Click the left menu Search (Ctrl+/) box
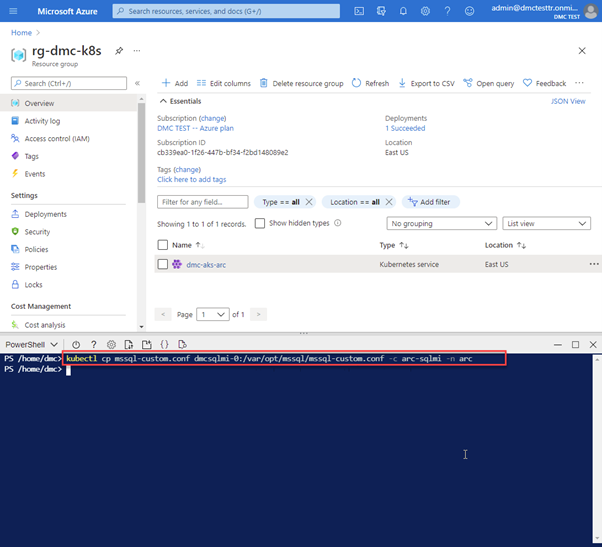Viewport: 602px width, 547px height. coord(69,83)
